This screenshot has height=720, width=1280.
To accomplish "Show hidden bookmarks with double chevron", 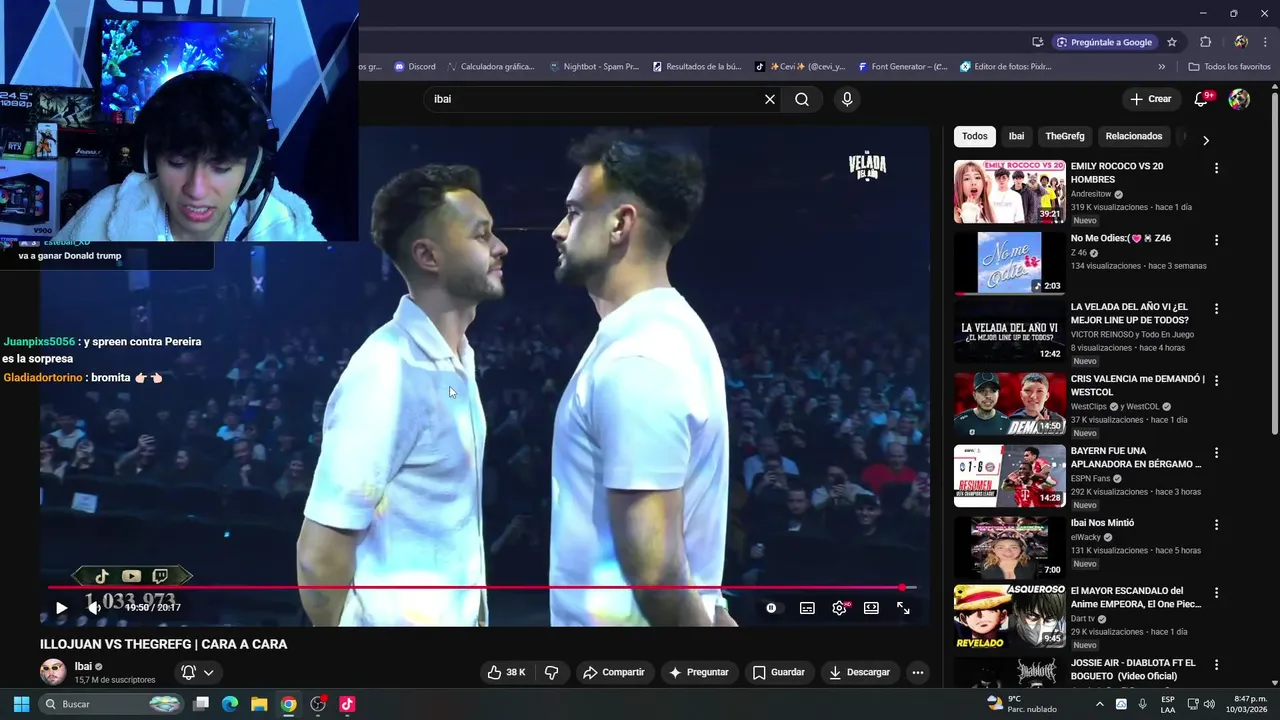I will coord(1161,67).
